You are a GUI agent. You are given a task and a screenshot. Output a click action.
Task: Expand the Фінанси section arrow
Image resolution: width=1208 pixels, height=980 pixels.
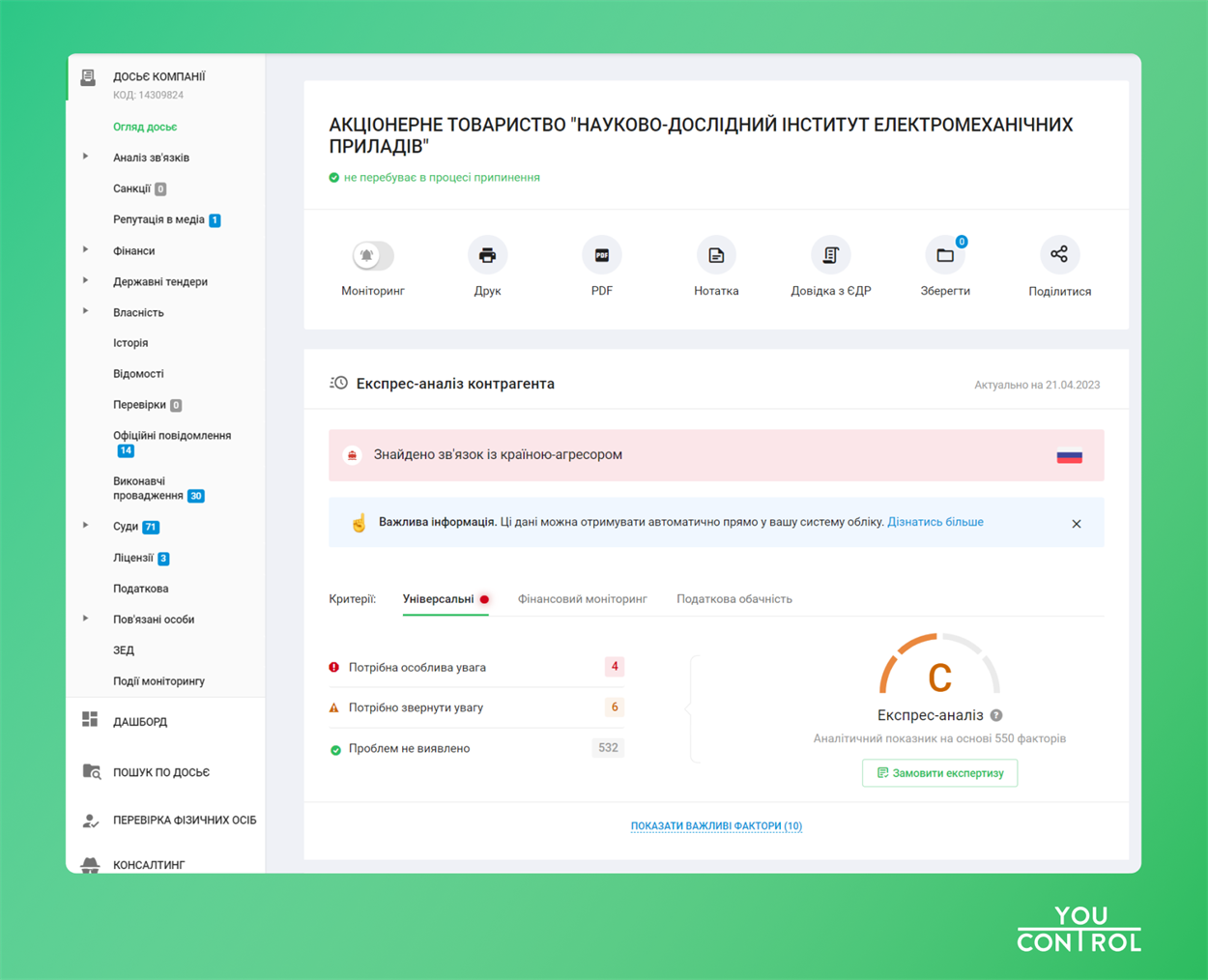(86, 250)
